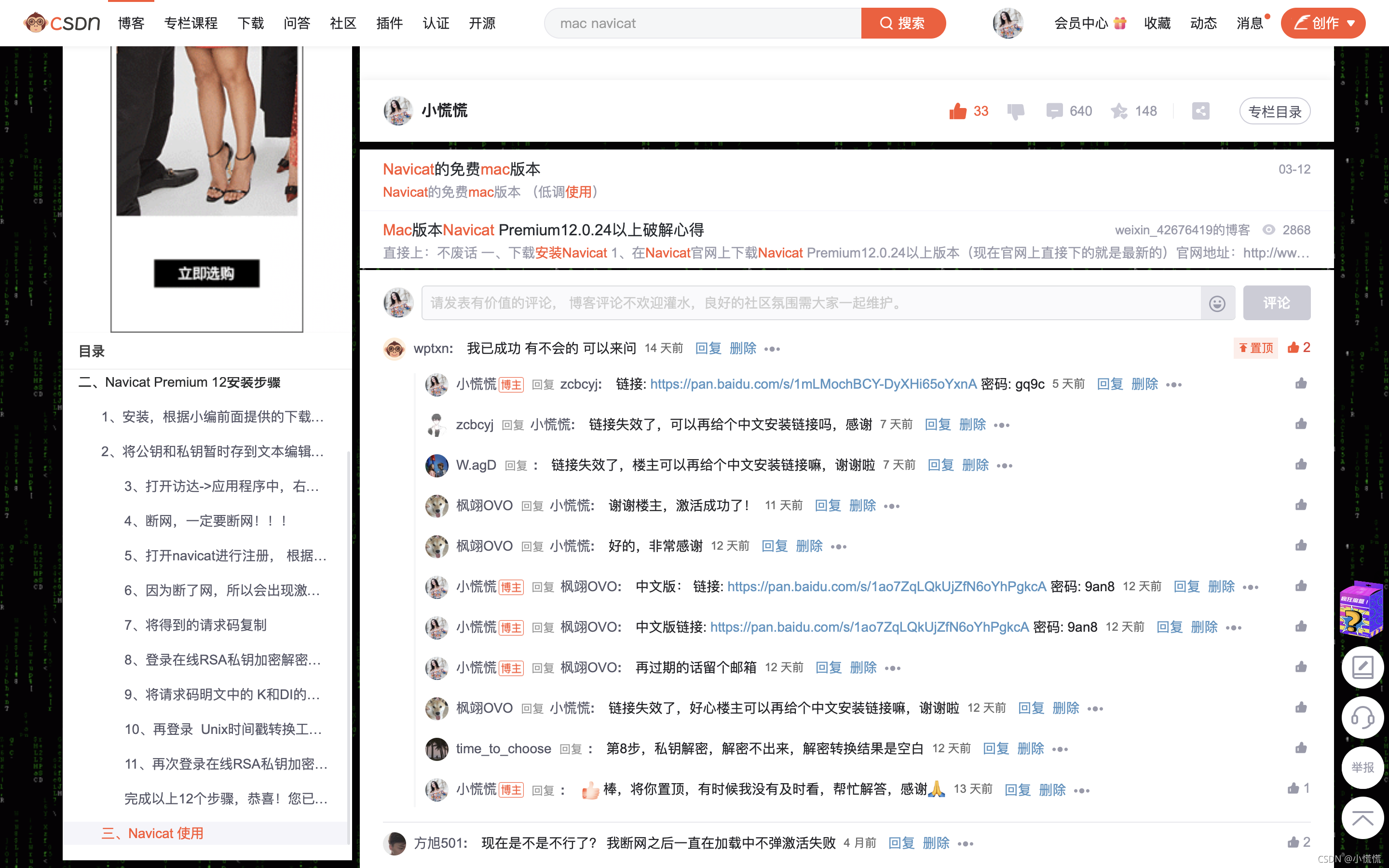
Task: Jump to 7、将得到的请求码复制 section
Action: [195, 624]
